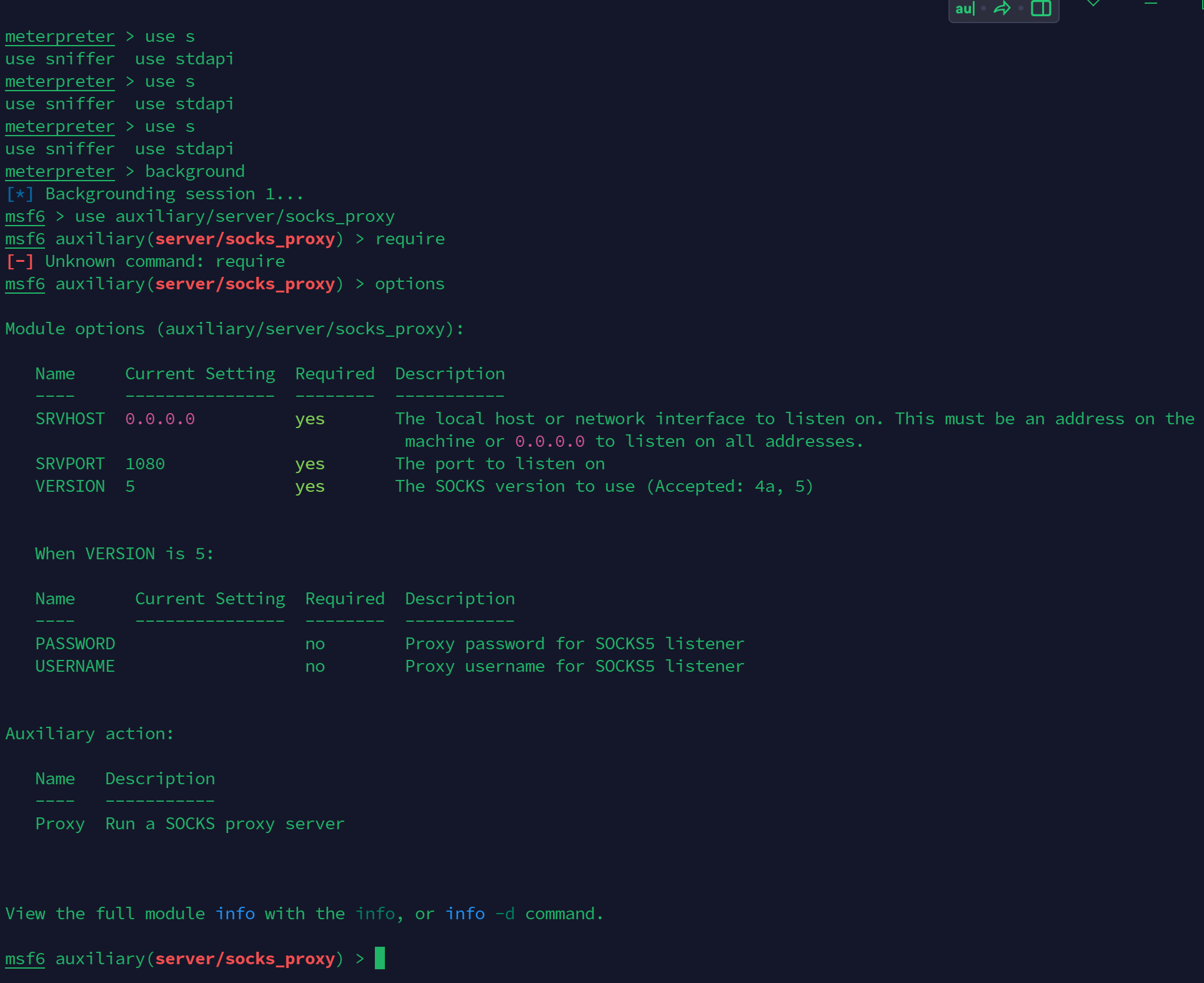Image resolution: width=1204 pixels, height=983 pixels.
Task: Click the 'Proxy' auxiliary action name
Action: [x=60, y=824]
